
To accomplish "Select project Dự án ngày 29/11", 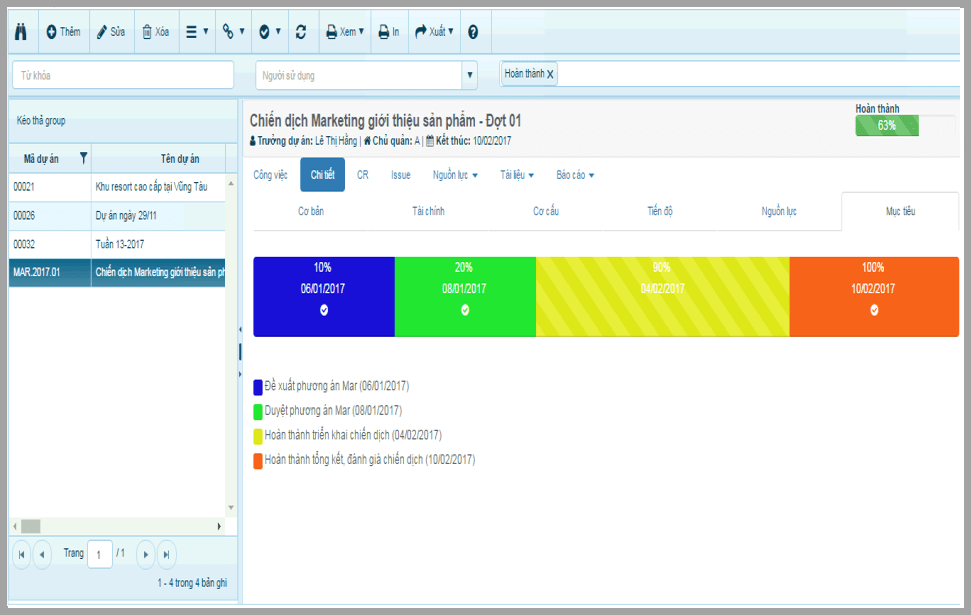I will click(126, 216).
